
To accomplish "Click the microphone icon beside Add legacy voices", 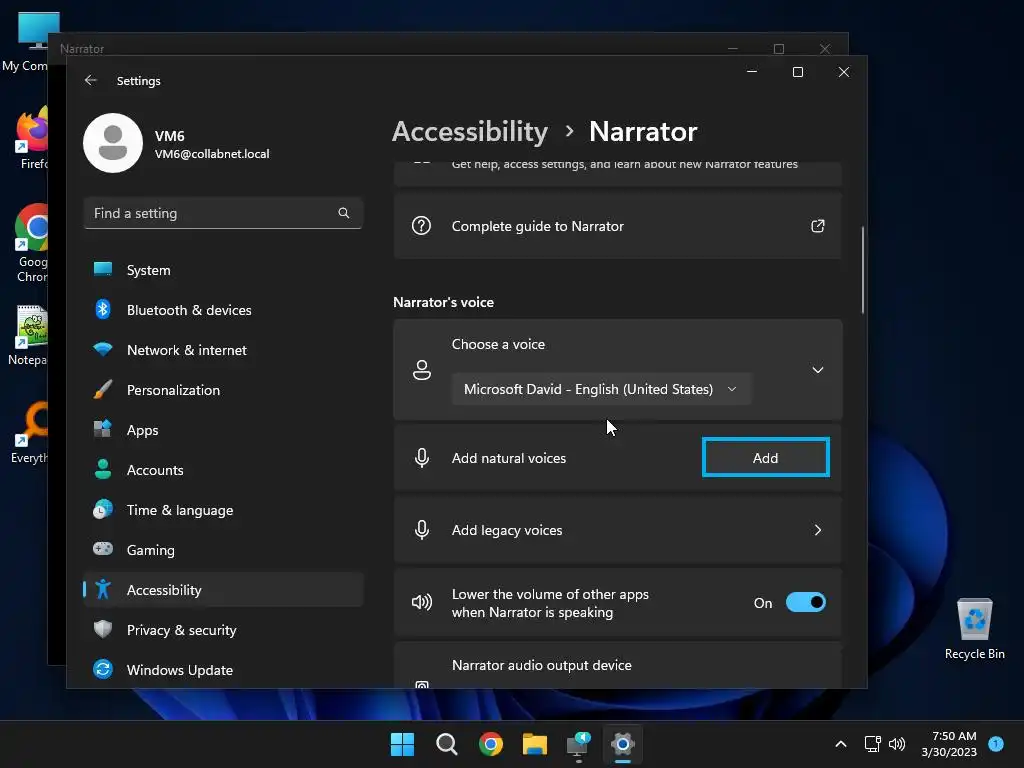I will [422, 530].
